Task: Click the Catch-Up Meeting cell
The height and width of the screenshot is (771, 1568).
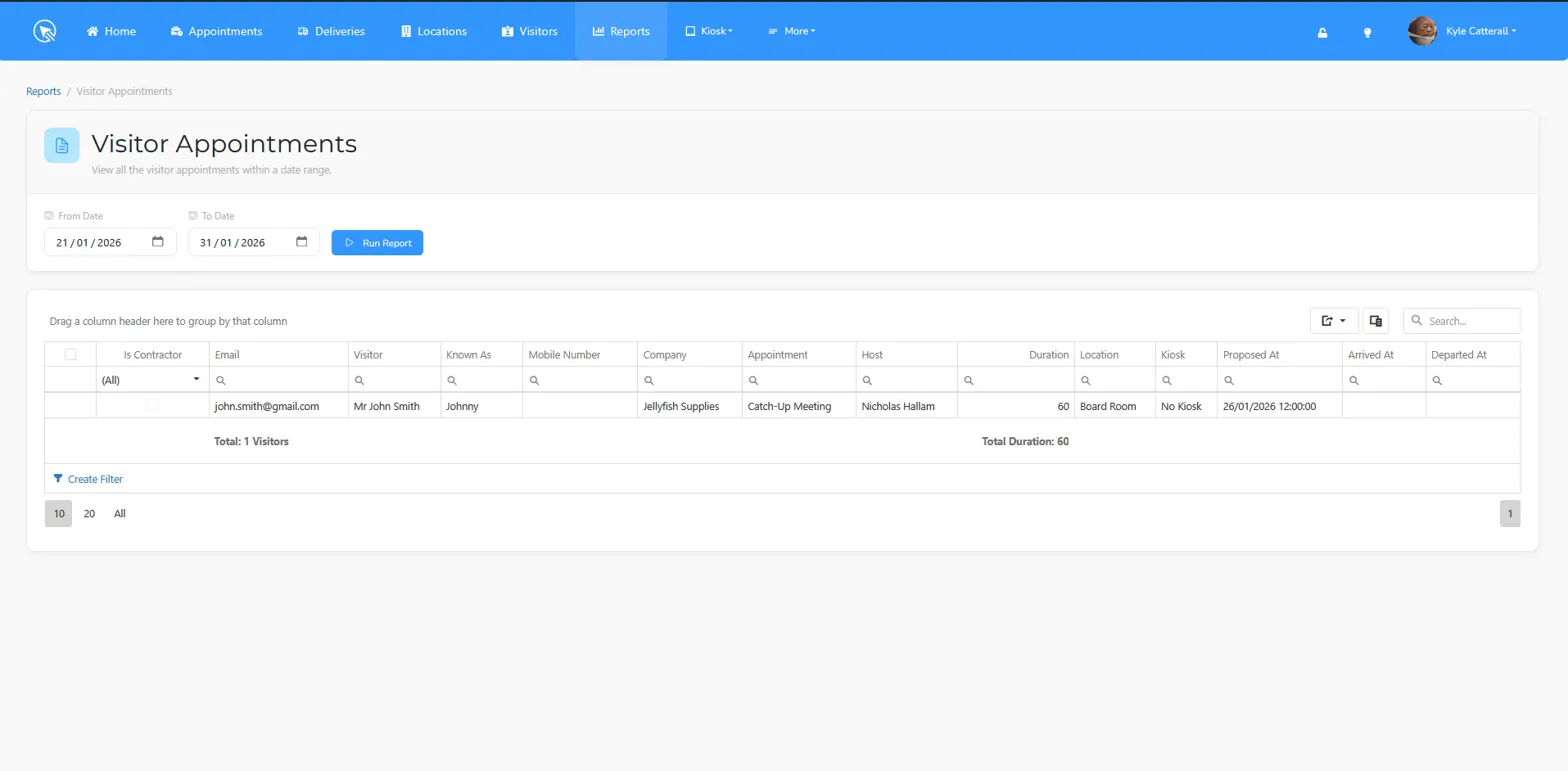Action: pyautogui.click(x=799, y=406)
